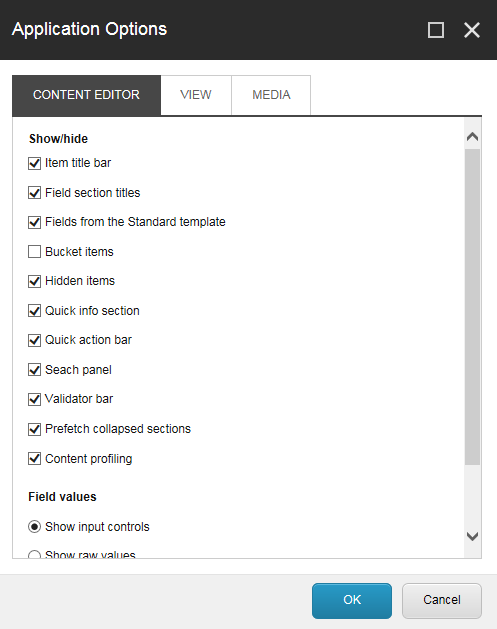Disable Fields from the Standard template

coord(34,222)
